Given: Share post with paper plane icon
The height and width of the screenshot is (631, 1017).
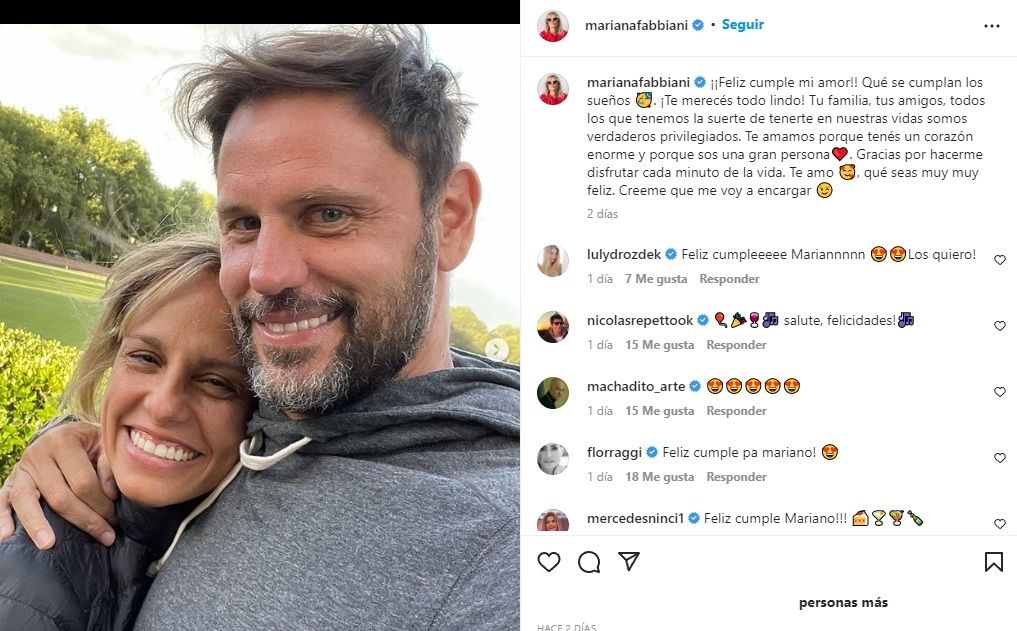Looking at the screenshot, I should point(629,562).
